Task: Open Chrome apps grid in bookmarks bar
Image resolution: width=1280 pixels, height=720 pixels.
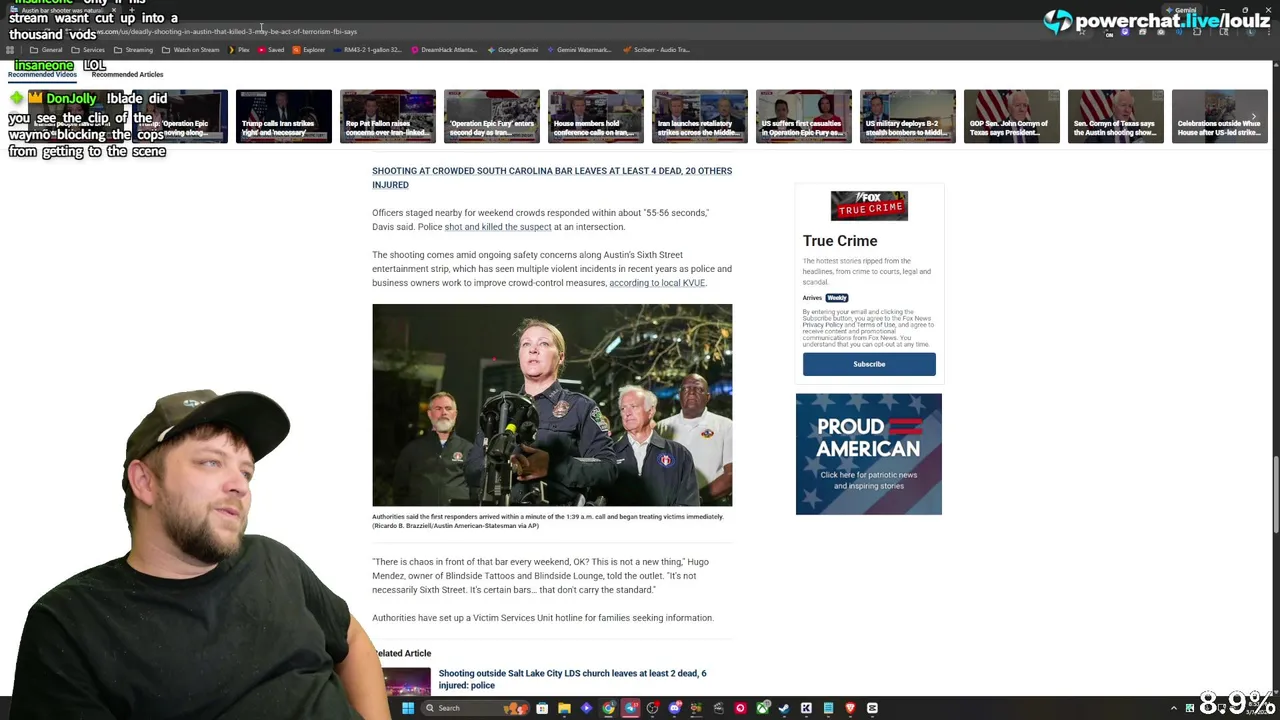Action: [9, 50]
